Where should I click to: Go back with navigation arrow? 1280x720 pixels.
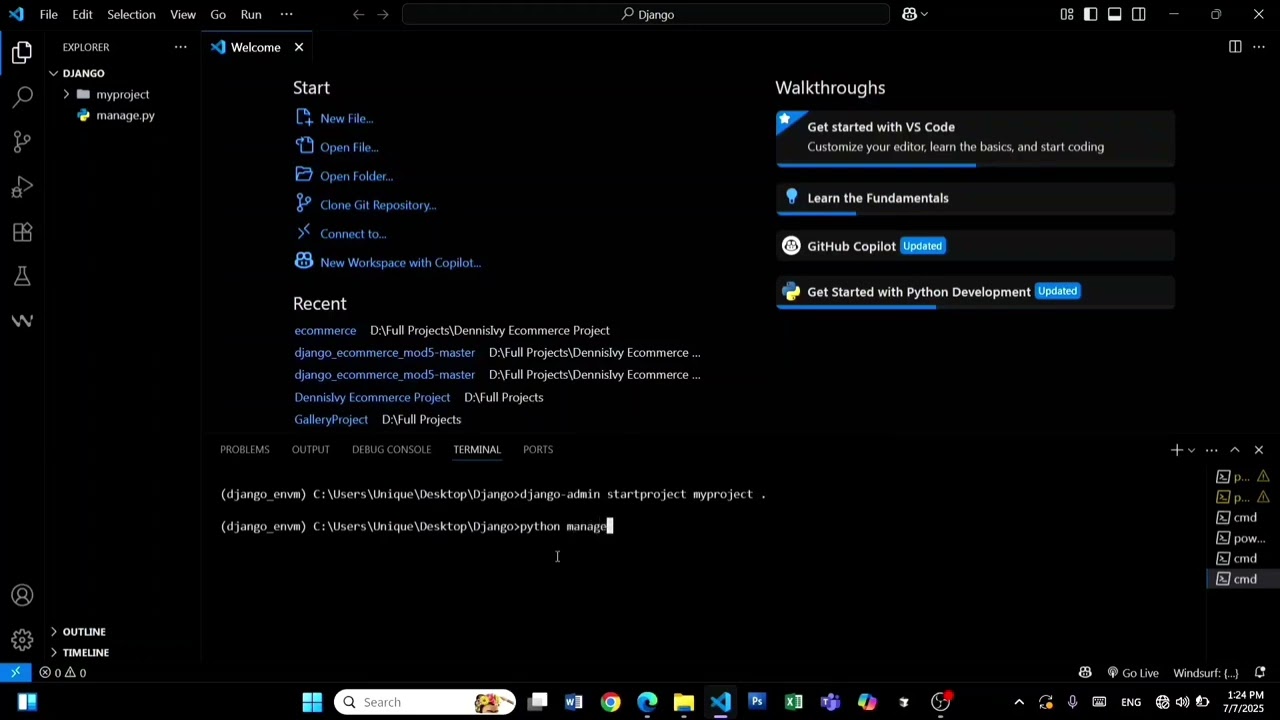tap(359, 14)
